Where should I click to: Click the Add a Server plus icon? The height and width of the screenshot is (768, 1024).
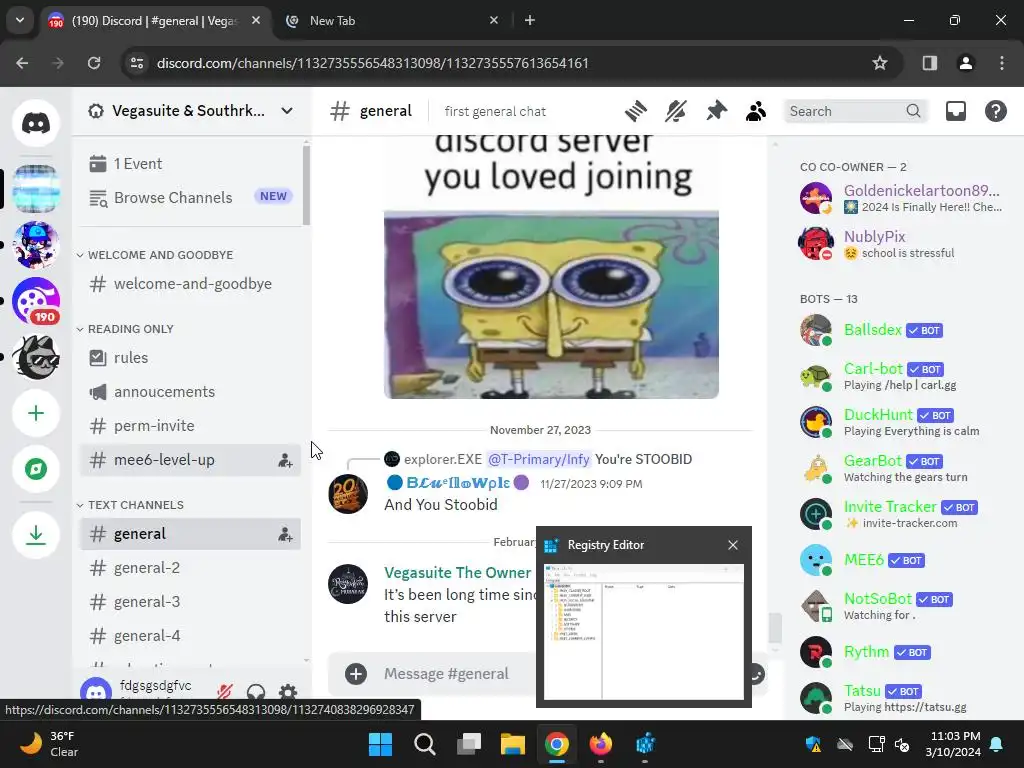[36, 413]
